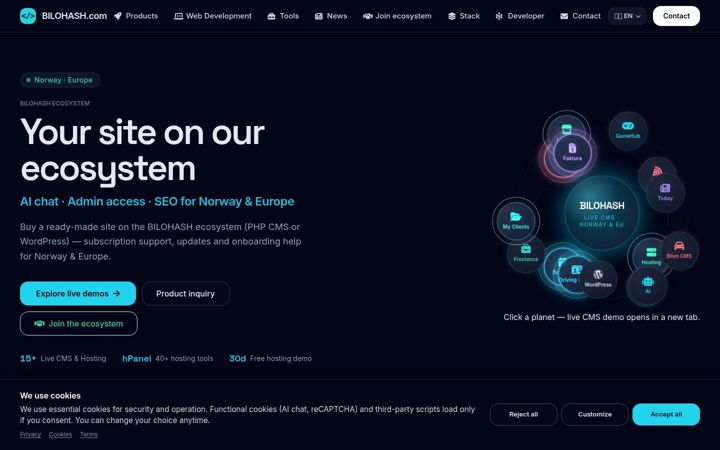720x450 pixels.
Task: Open the AI robot planet
Action: 647,285
